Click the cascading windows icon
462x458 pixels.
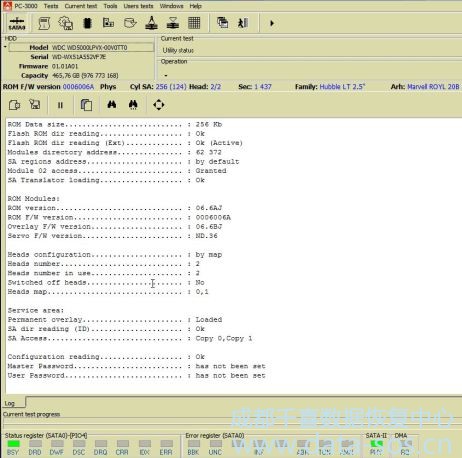tap(222, 23)
